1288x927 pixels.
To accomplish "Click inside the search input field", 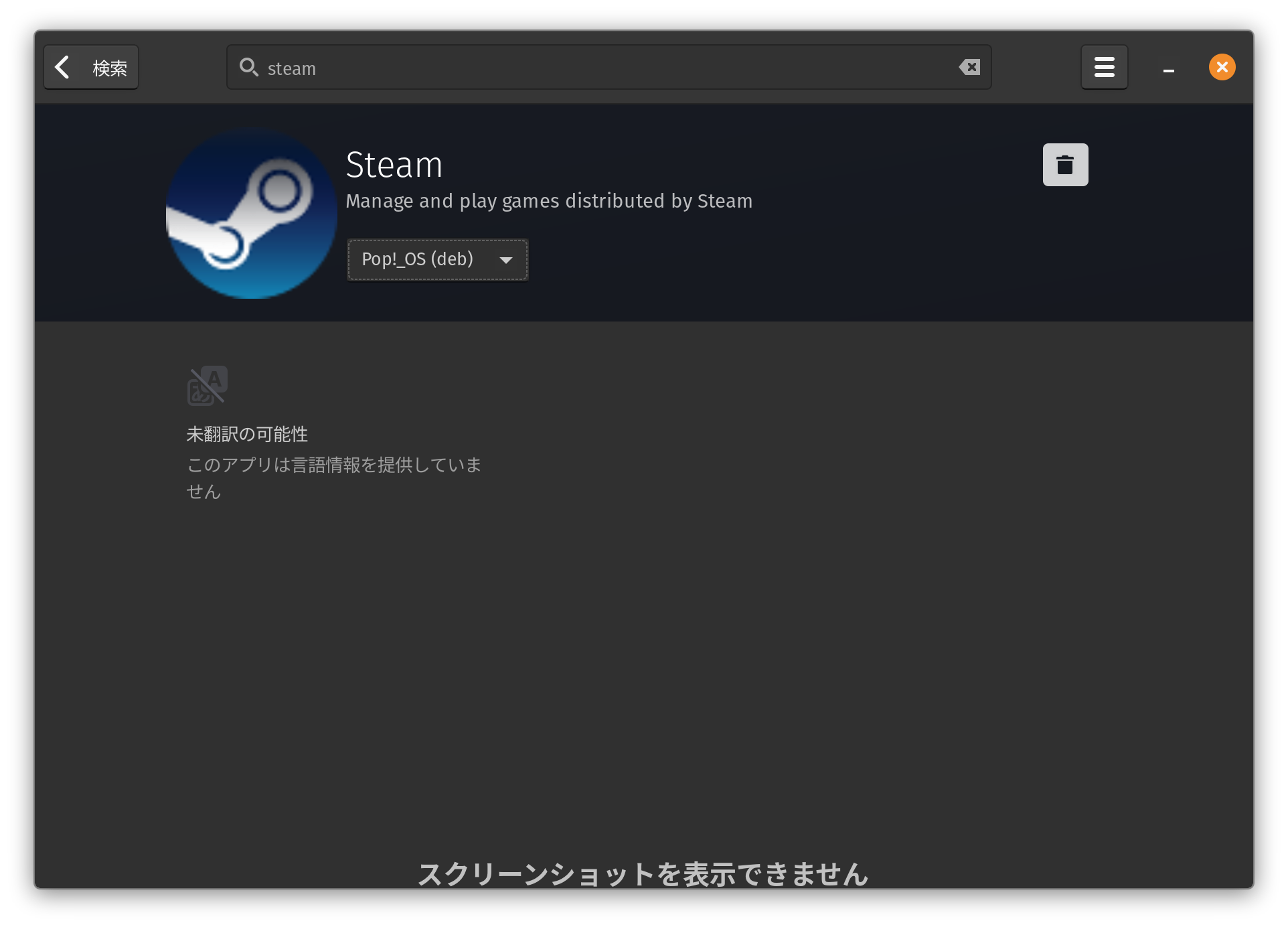I will [x=602, y=67].
